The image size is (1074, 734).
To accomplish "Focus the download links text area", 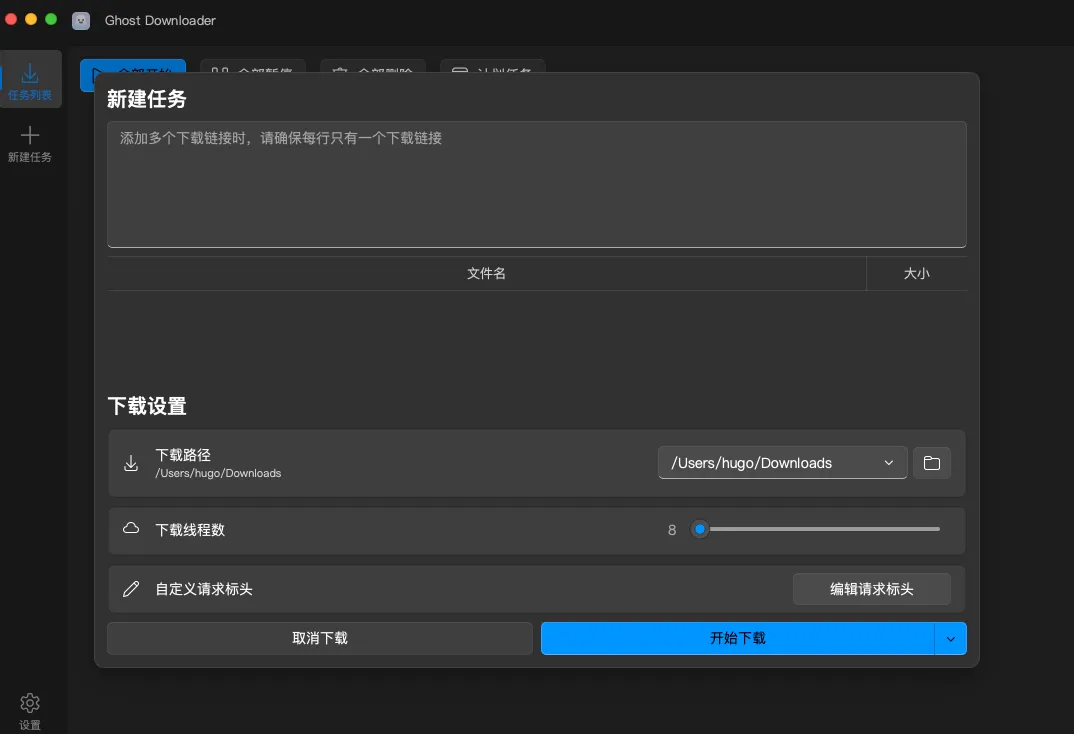I will click(x=536, y=184).
